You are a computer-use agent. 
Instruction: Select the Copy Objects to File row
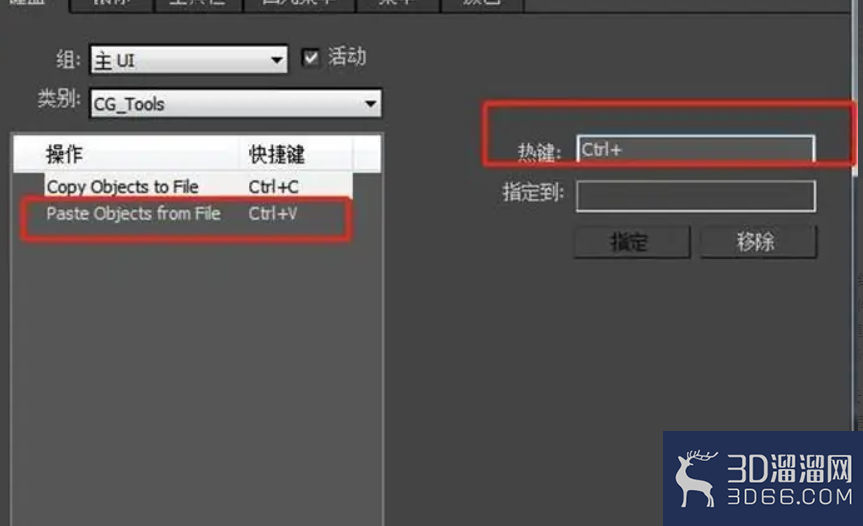coord(198,187)
